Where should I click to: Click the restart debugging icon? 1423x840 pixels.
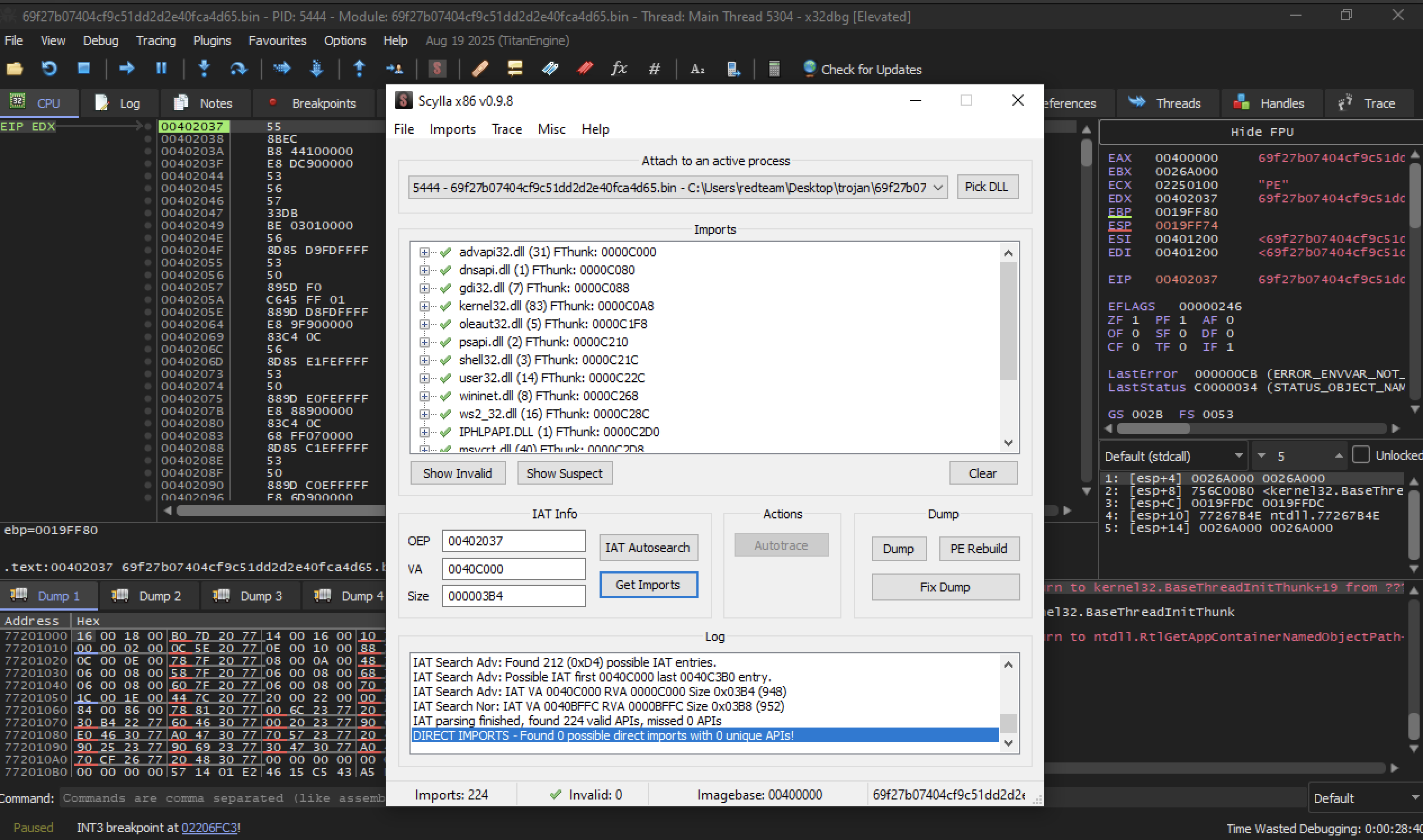click(x=49, y=69)
